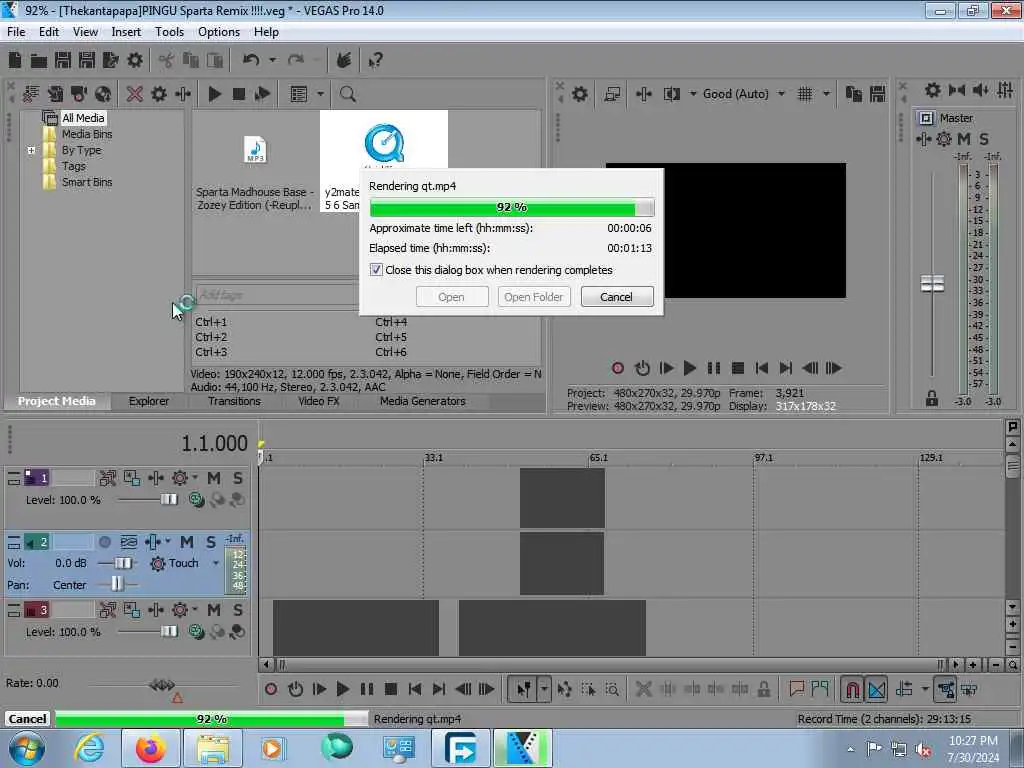Open preview quality Good (Auto) dropdown

[781, 94]
